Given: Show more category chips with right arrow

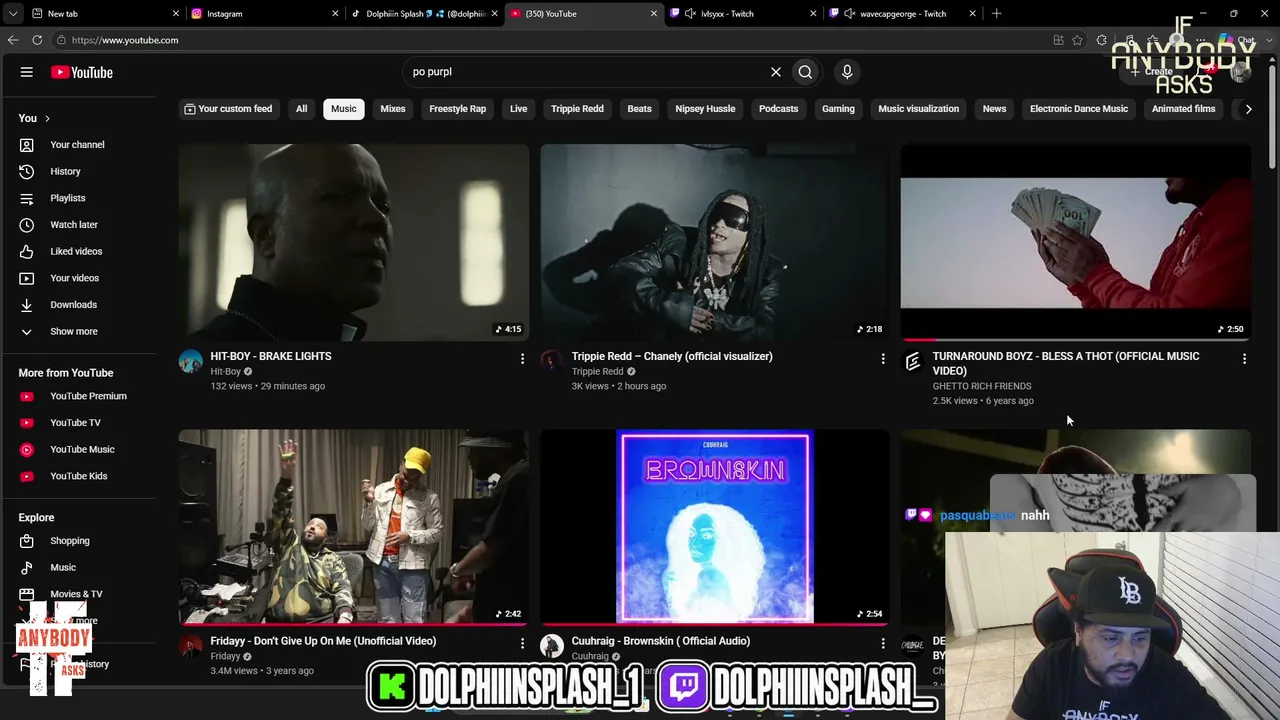Looking at the screenshot, I should click(x=1248, y=109).
